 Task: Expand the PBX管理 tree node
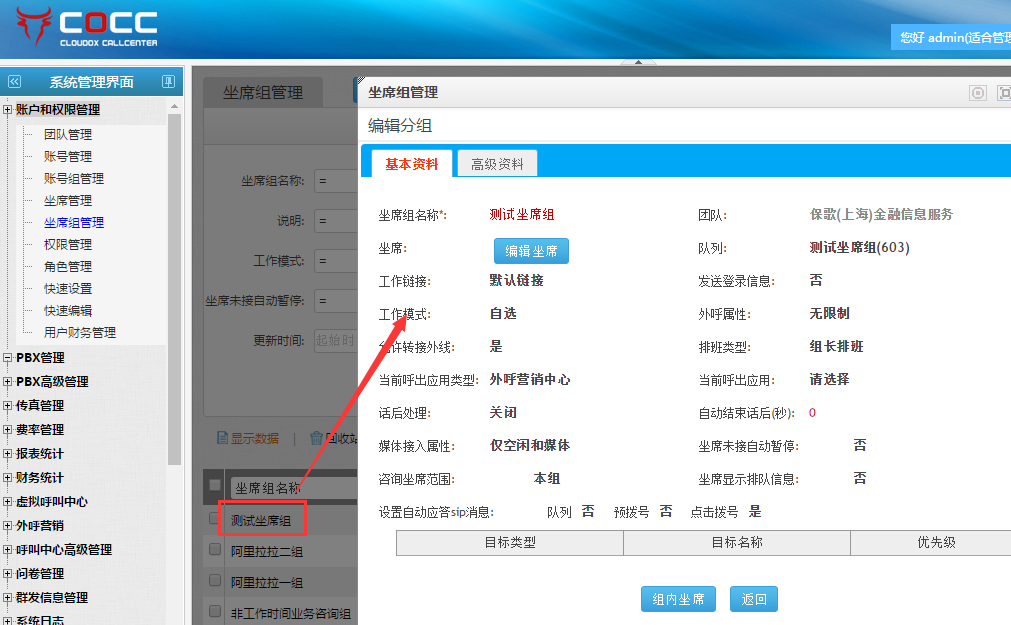(x=9, y=358)
